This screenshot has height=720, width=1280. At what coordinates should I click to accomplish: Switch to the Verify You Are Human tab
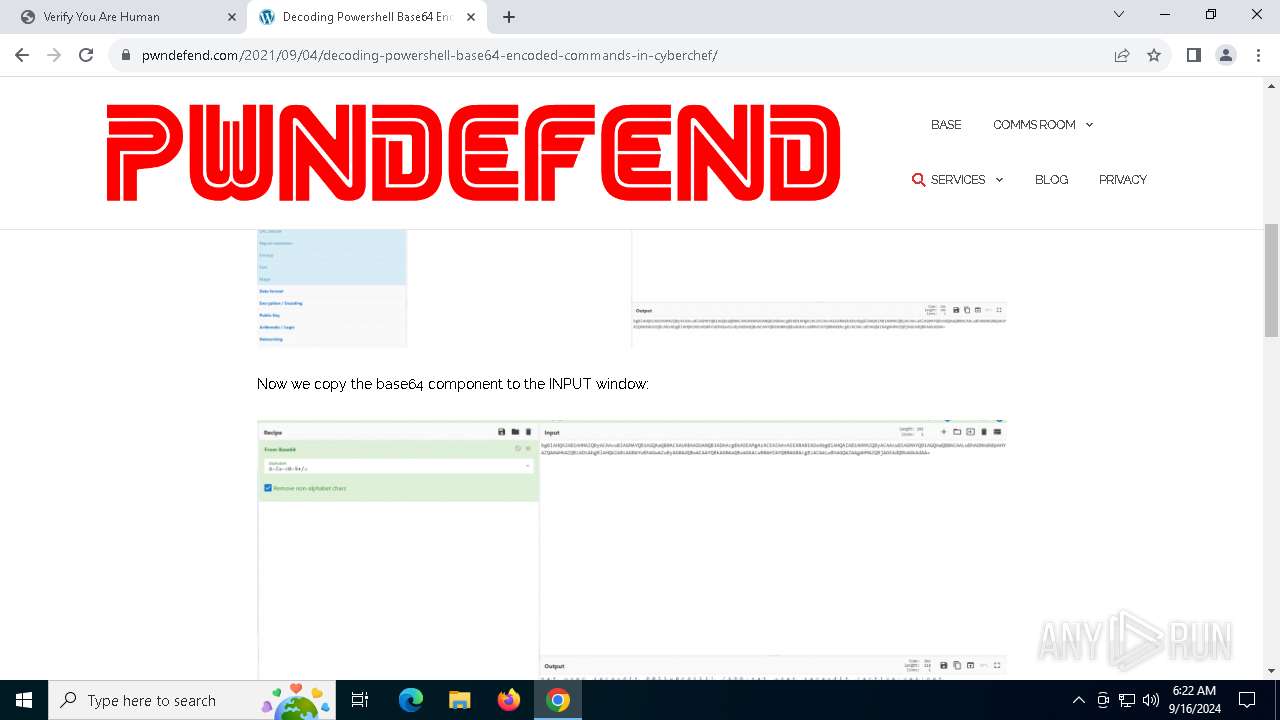pos(128,16)
